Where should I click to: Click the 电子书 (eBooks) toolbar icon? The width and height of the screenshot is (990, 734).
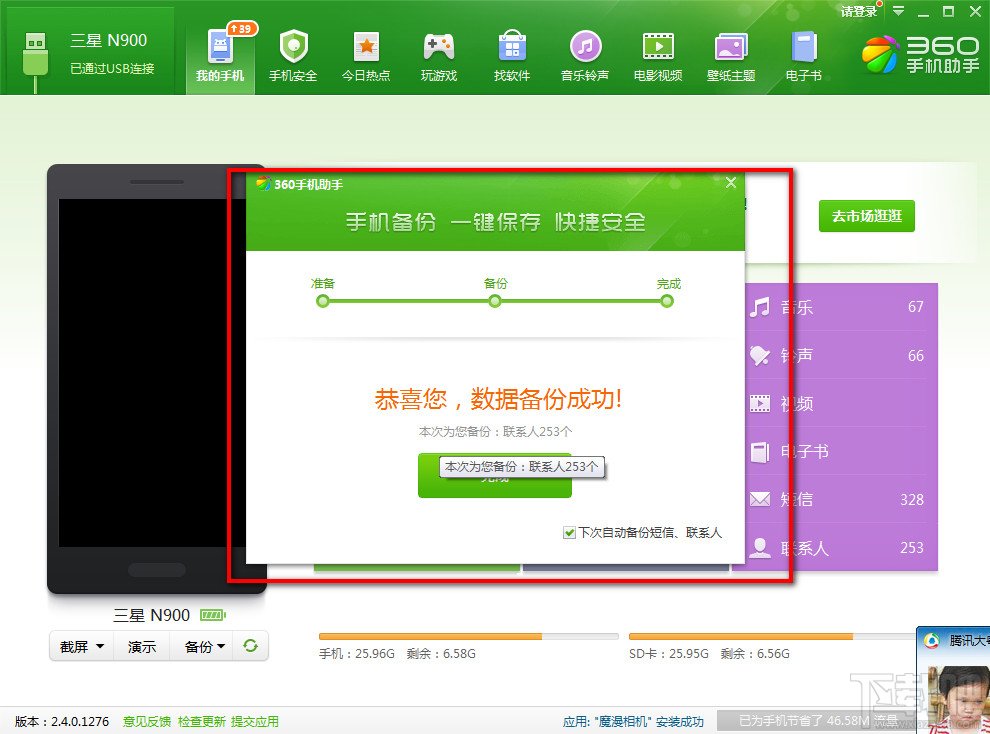[x=803, y=53]
